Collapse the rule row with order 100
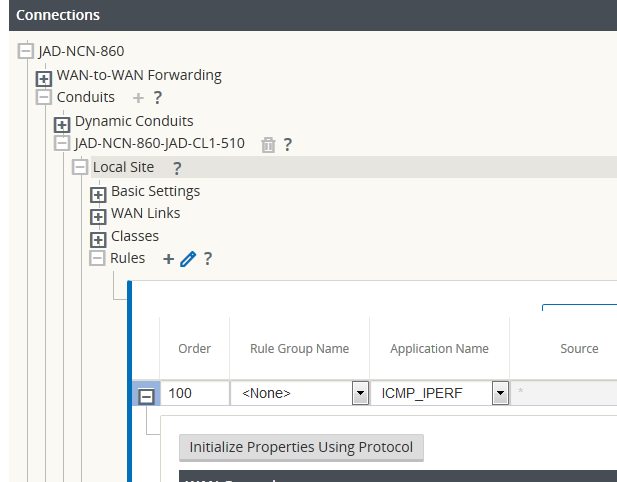 point(146,395)
